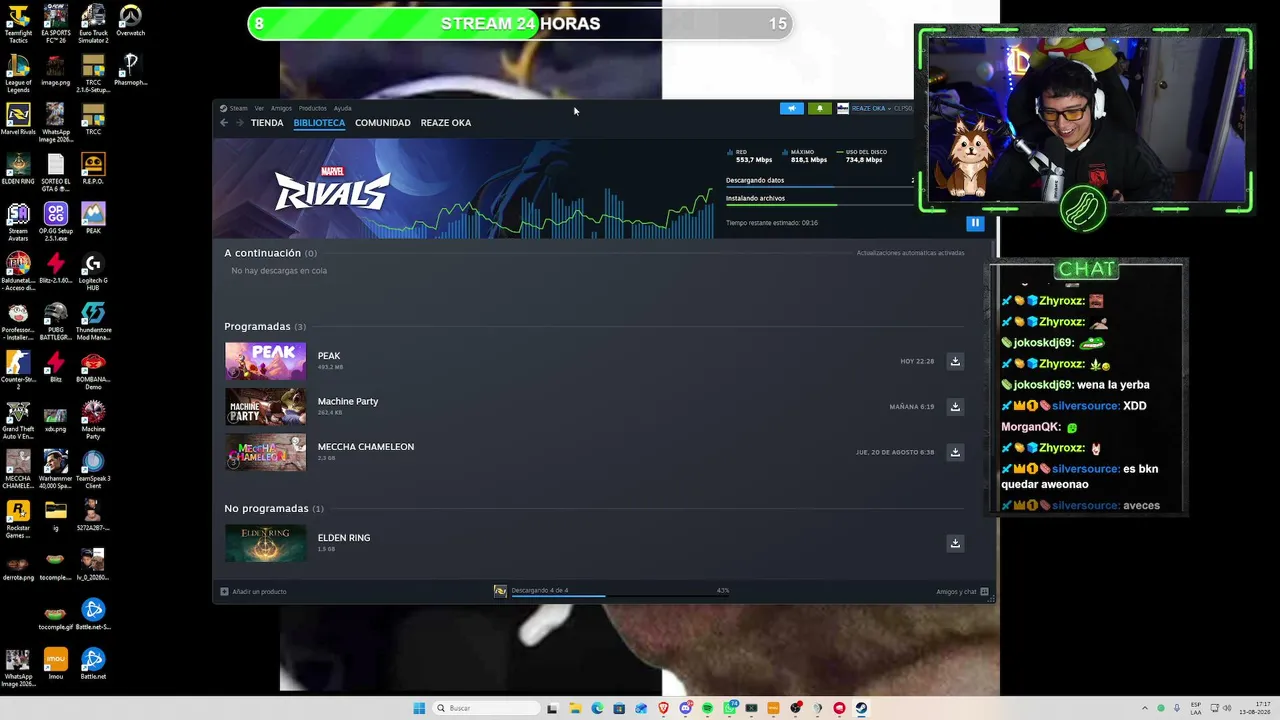
Task: Select the EA SPORTS FC 26 desktop icon
Action: (56, 23)
